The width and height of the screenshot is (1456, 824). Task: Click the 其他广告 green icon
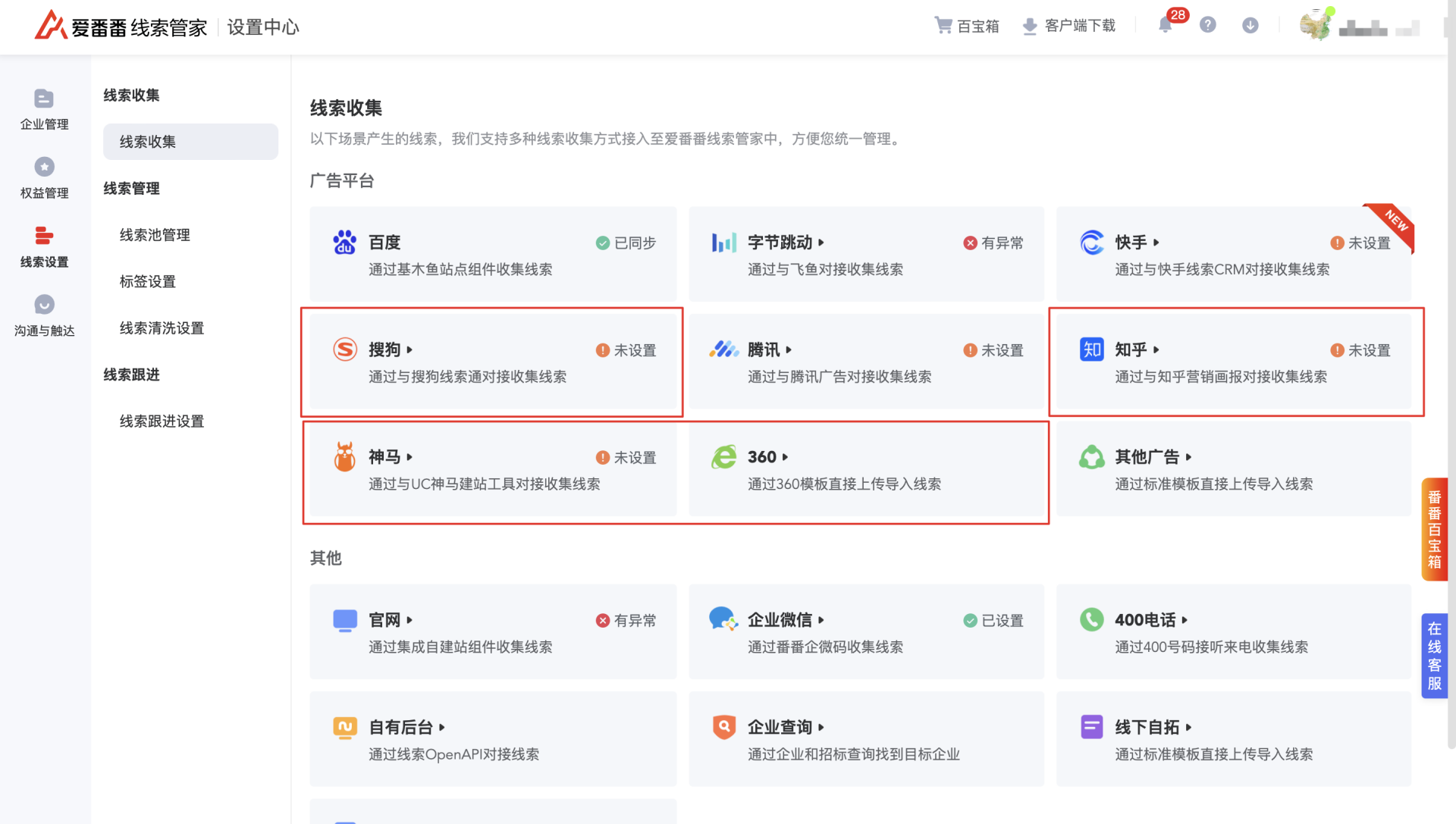(1091, 457)
